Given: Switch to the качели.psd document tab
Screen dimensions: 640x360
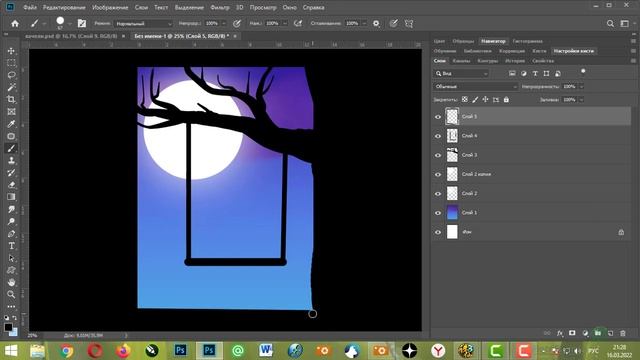Looking at the screenshot, I should click(x=71, y=36).
